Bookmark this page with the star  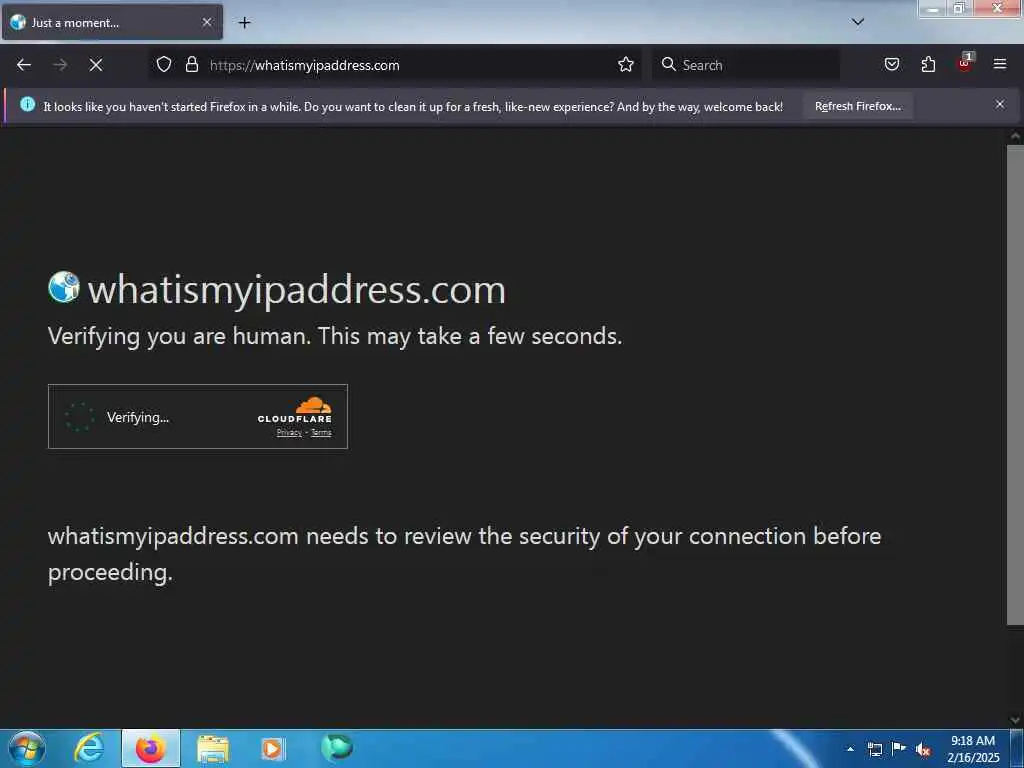(626, 64)
